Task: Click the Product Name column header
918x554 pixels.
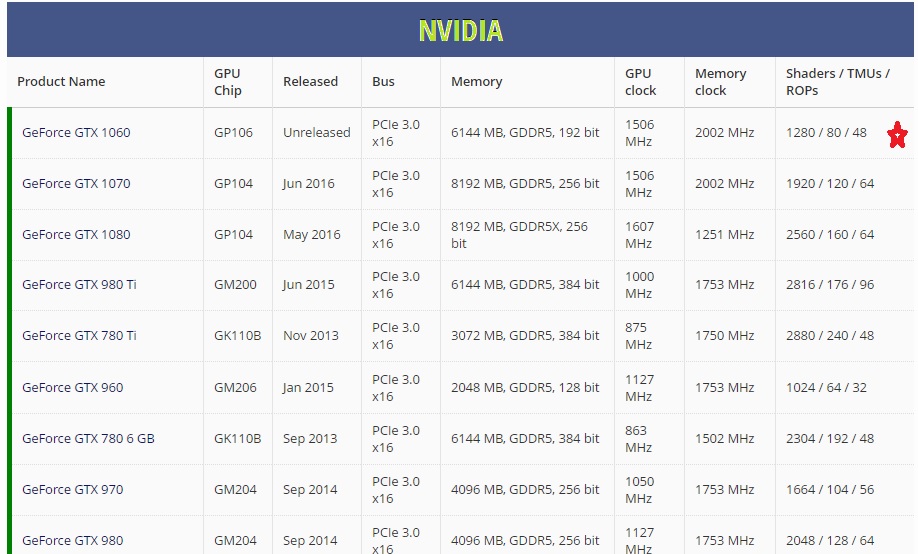Action: coord(61,81)
